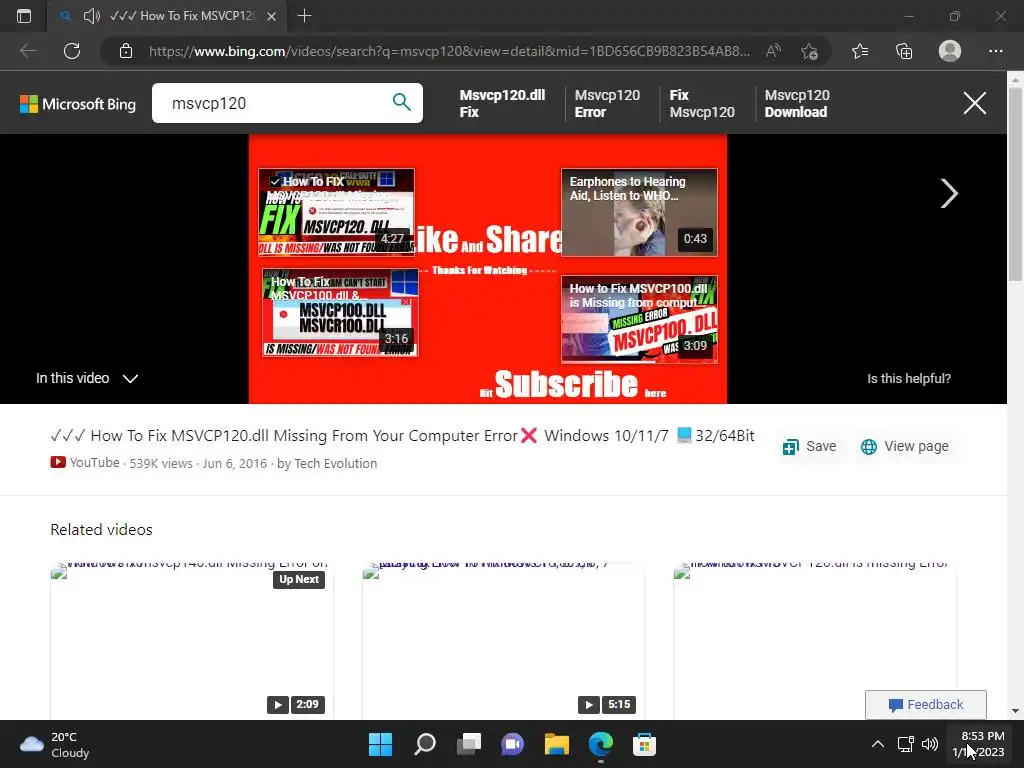Add this page to favorites
The image size is (1024, 768).
pos(810,51)
